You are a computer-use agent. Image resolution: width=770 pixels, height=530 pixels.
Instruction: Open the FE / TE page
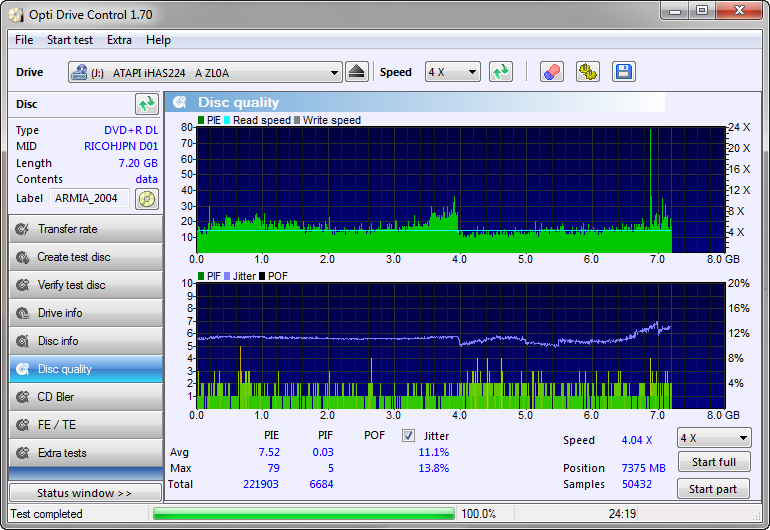coord(86,425)
